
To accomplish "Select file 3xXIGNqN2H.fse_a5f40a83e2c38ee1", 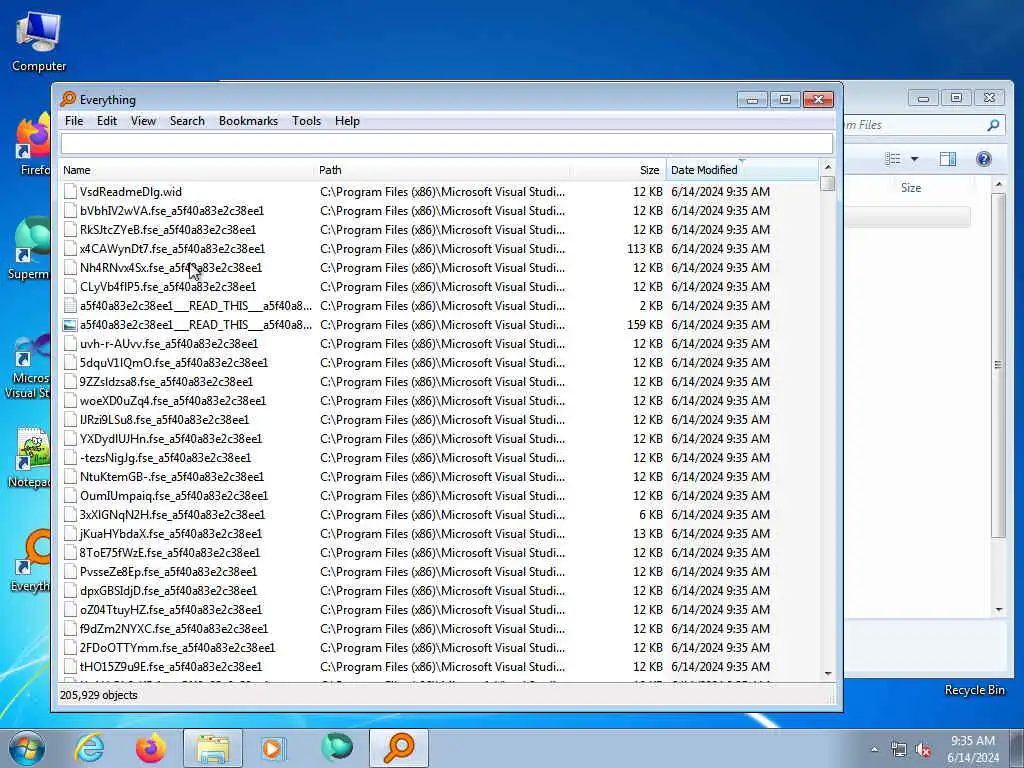I will point(172,514).
